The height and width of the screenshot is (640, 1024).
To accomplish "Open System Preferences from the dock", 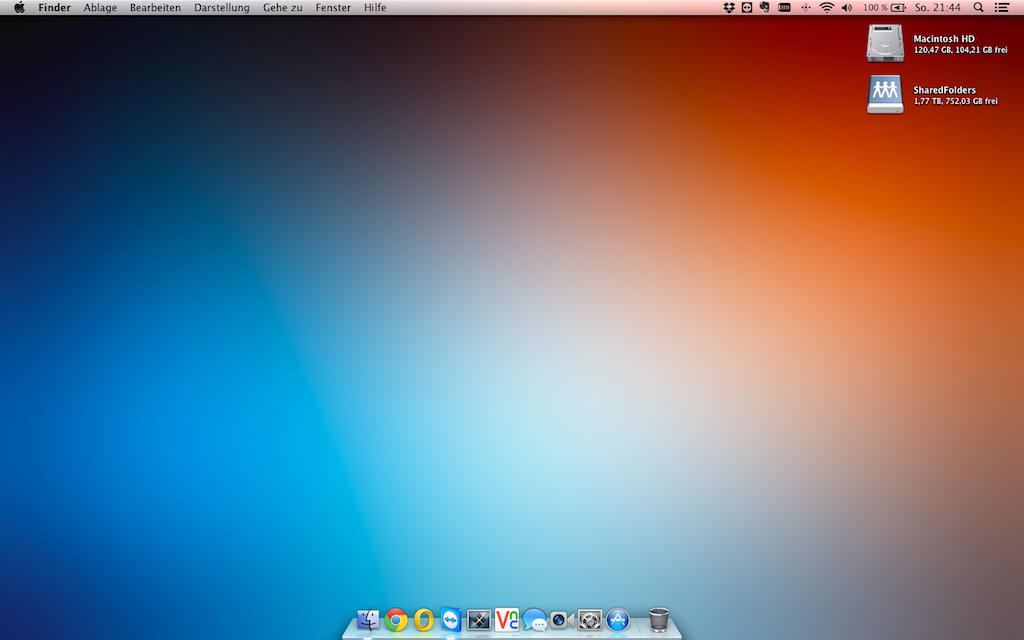I will point(590,620).
